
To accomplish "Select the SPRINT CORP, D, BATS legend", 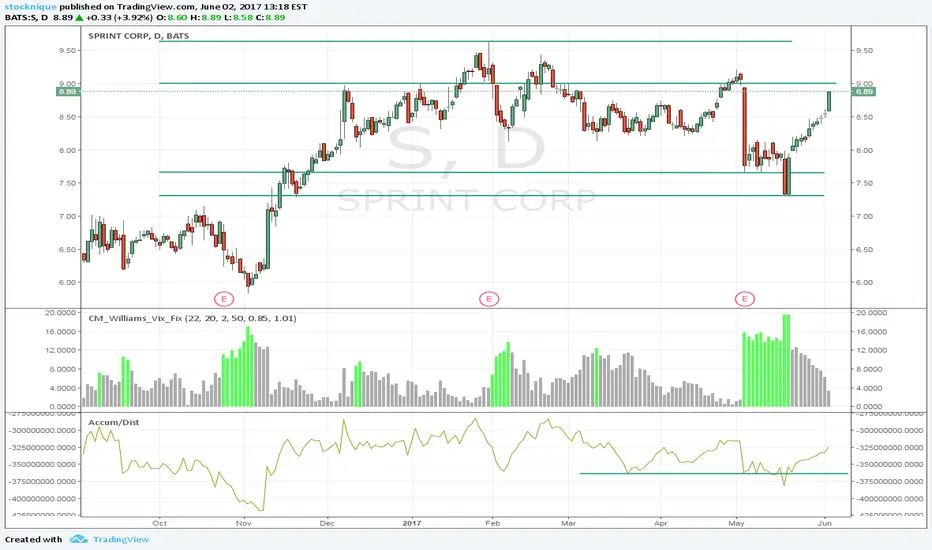I will [138, 36].
